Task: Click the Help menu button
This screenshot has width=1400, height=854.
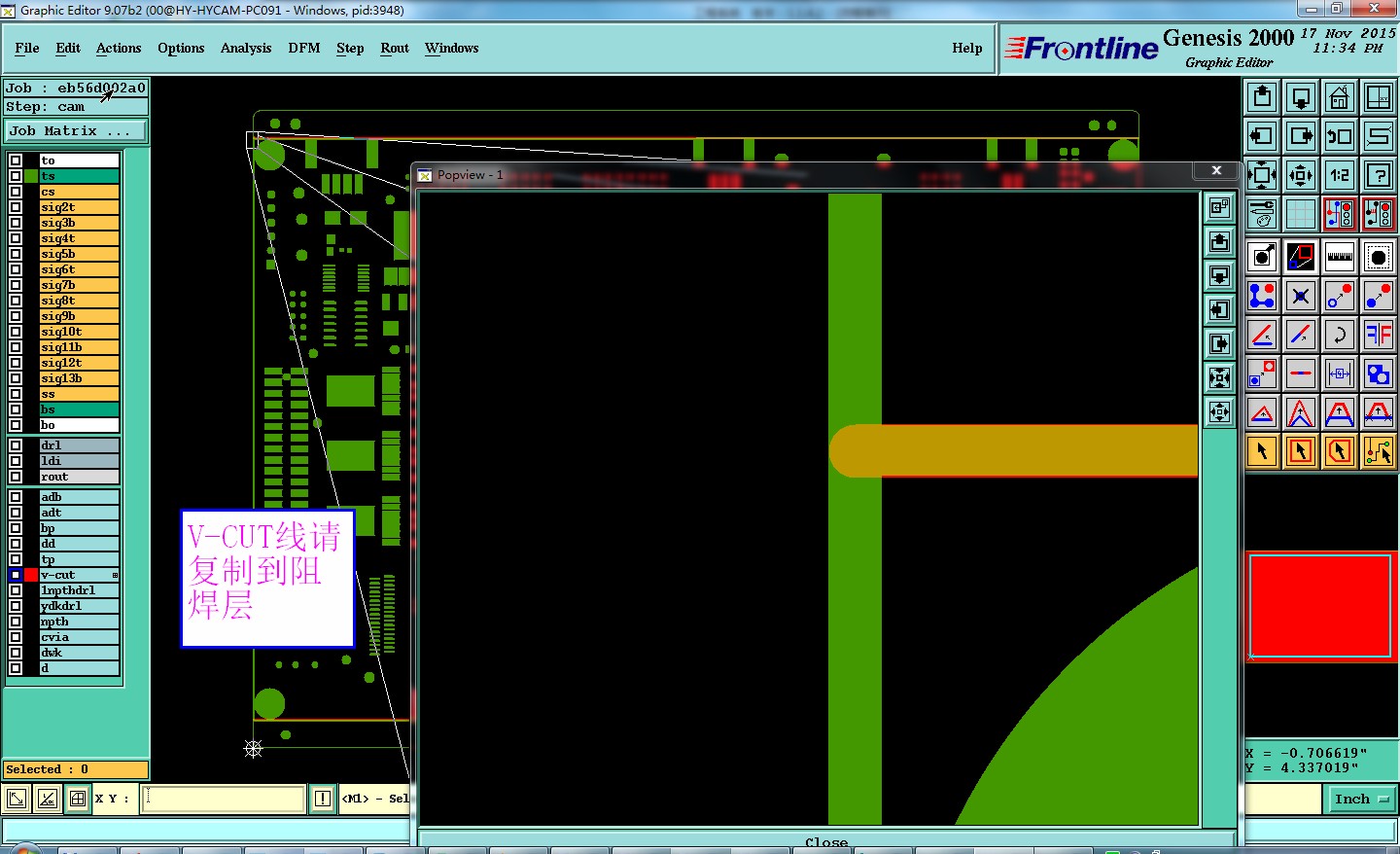Action: (967, 48)
